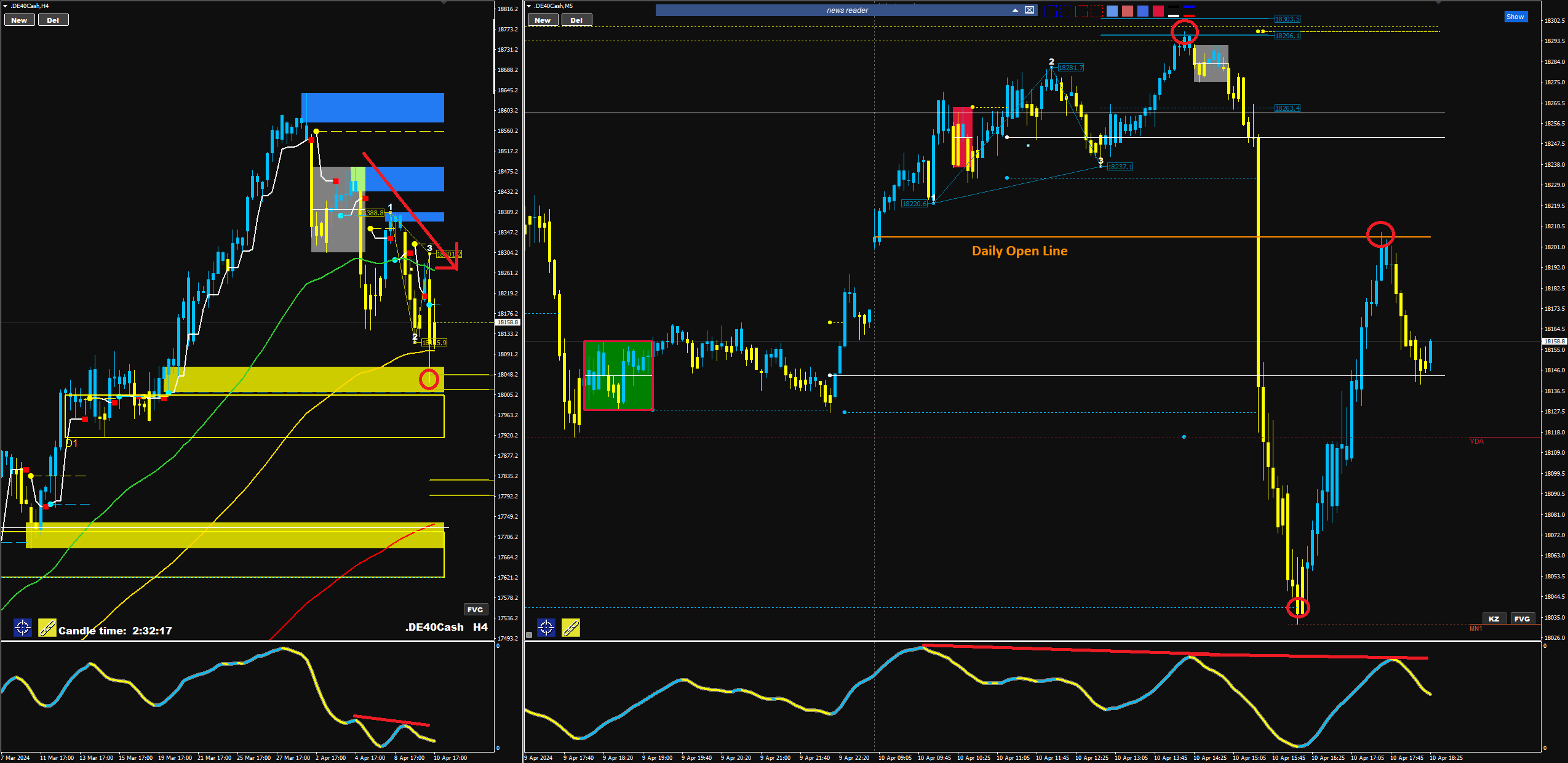The height and width of the screenshot is (763, 1568).
Task: Click Del button on M5 chart
Action: (576, 20)
